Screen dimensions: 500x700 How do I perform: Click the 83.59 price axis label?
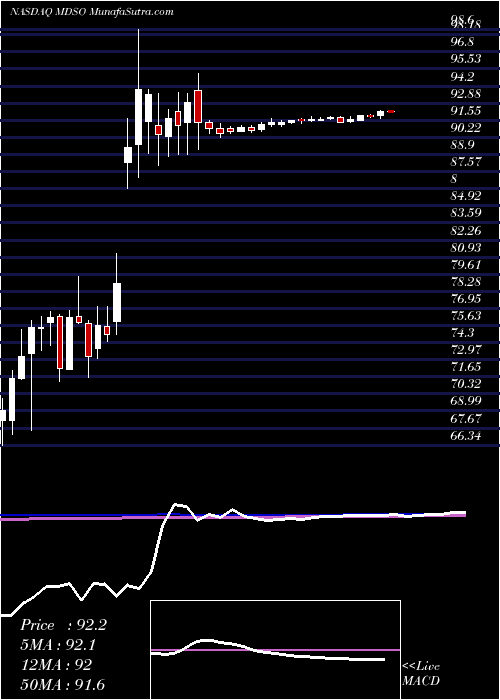coord(466,213)
